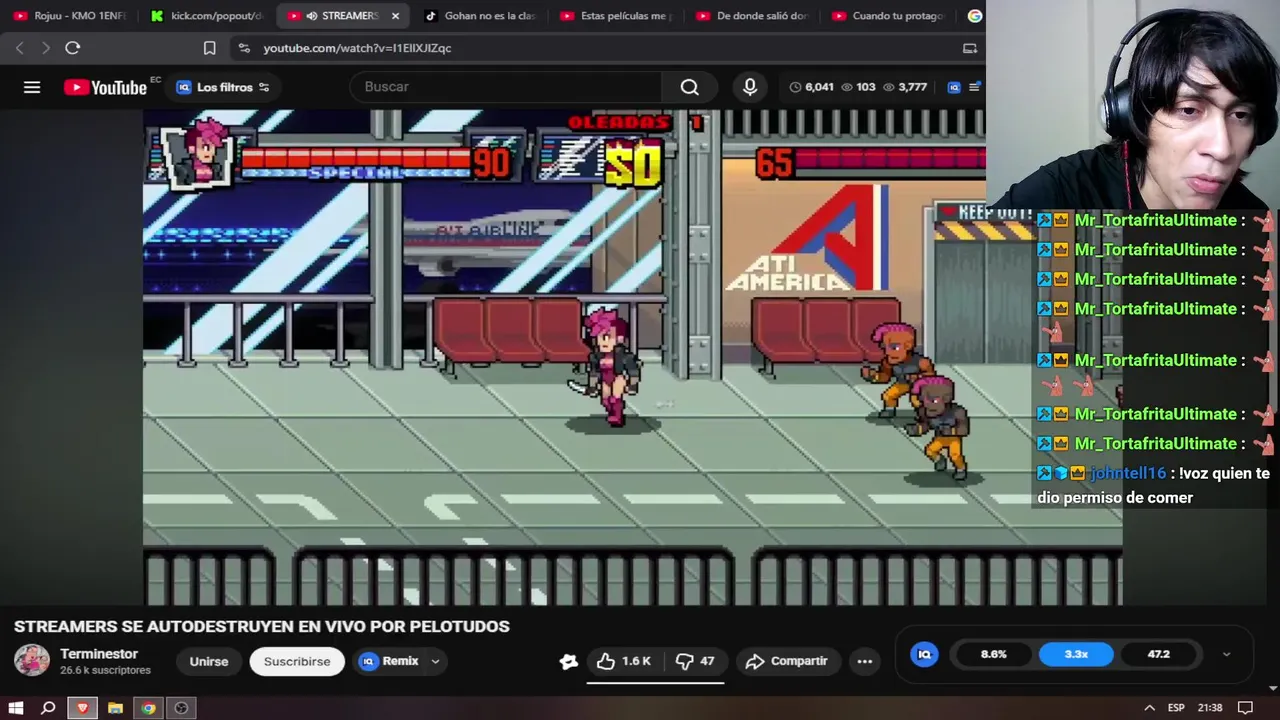The width and height of the screenshot is (1280, 720).
Task: Click the Buscar search field
Action: pyautogui.click(x=506, y=87)
